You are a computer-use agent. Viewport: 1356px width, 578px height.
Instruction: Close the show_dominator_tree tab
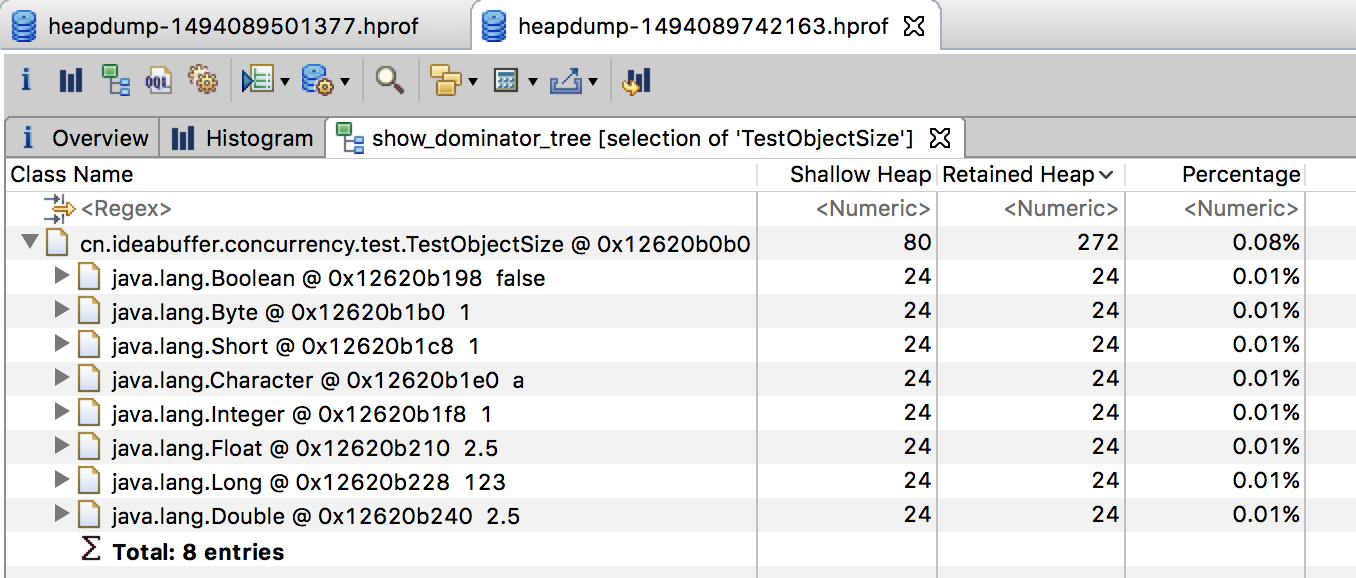940,137
